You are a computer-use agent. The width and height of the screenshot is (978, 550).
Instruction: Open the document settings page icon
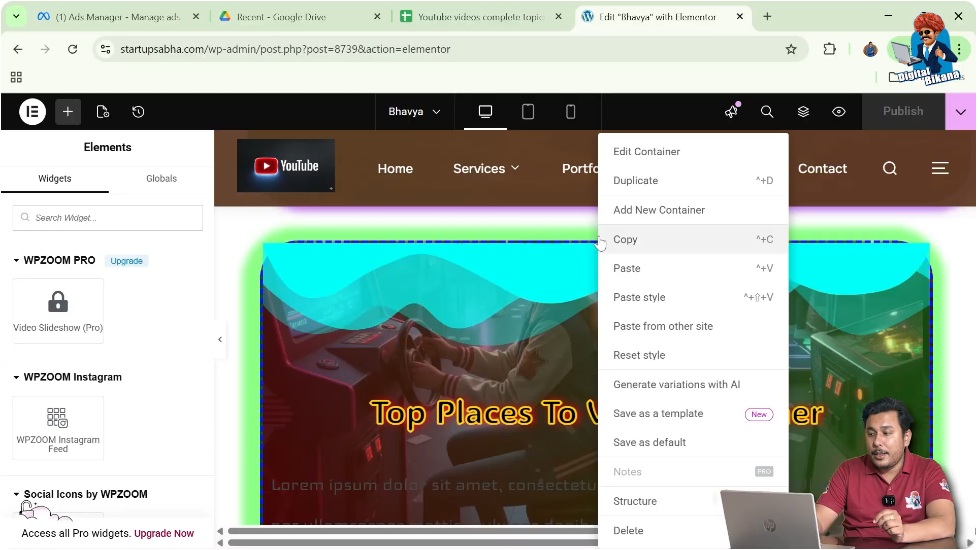click(103, 112)
